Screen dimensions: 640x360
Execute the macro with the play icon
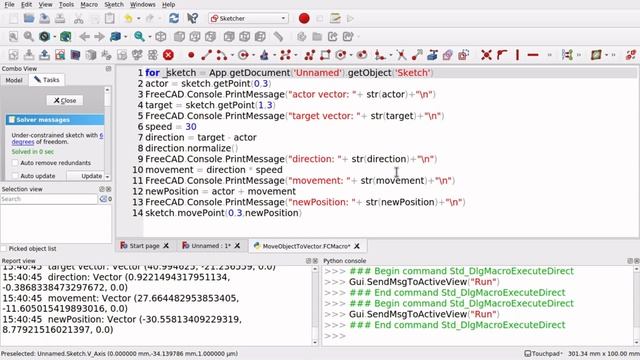click(350, 18)
